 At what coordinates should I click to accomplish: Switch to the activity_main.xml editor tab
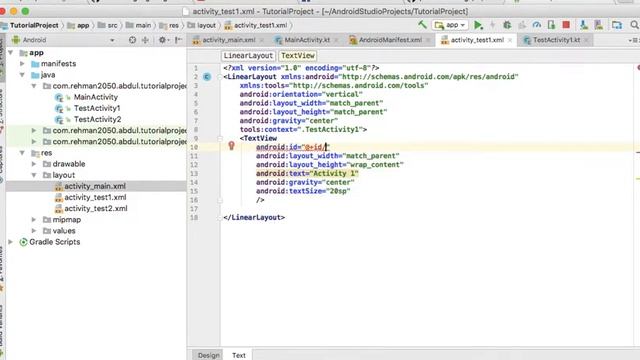coord(229,40)
